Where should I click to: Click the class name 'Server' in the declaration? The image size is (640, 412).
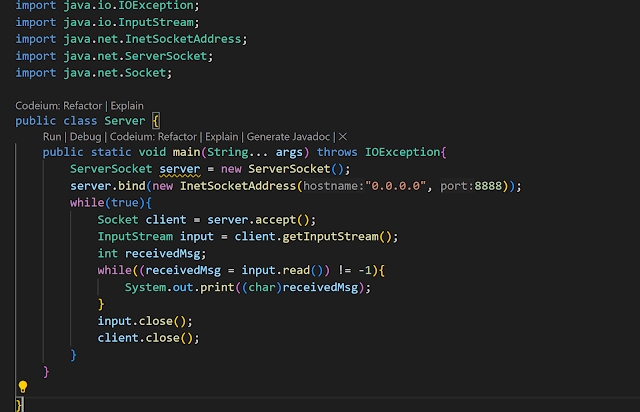[x=124, y=121]
